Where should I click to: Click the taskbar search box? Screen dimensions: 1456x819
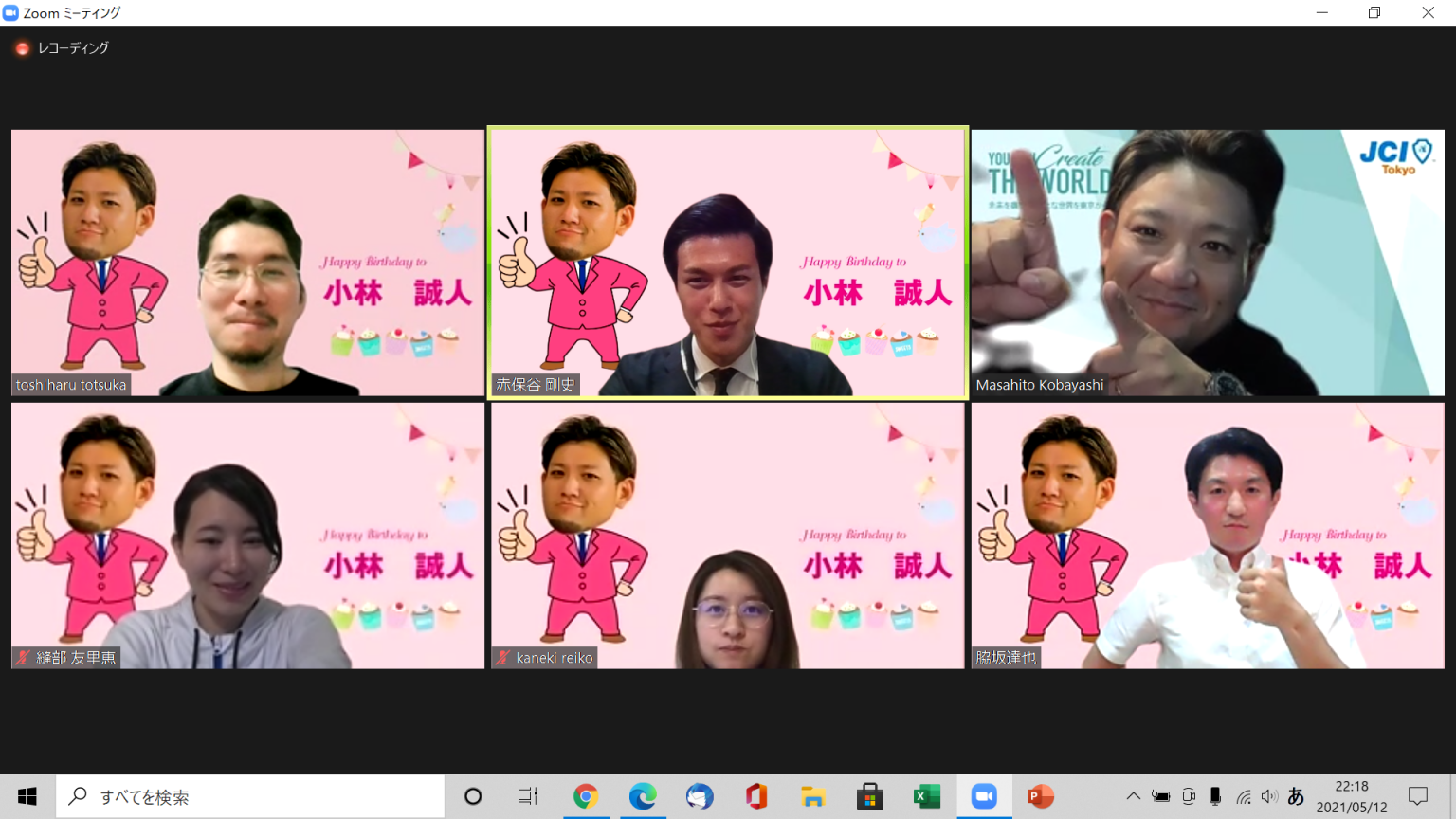[250, 796]
